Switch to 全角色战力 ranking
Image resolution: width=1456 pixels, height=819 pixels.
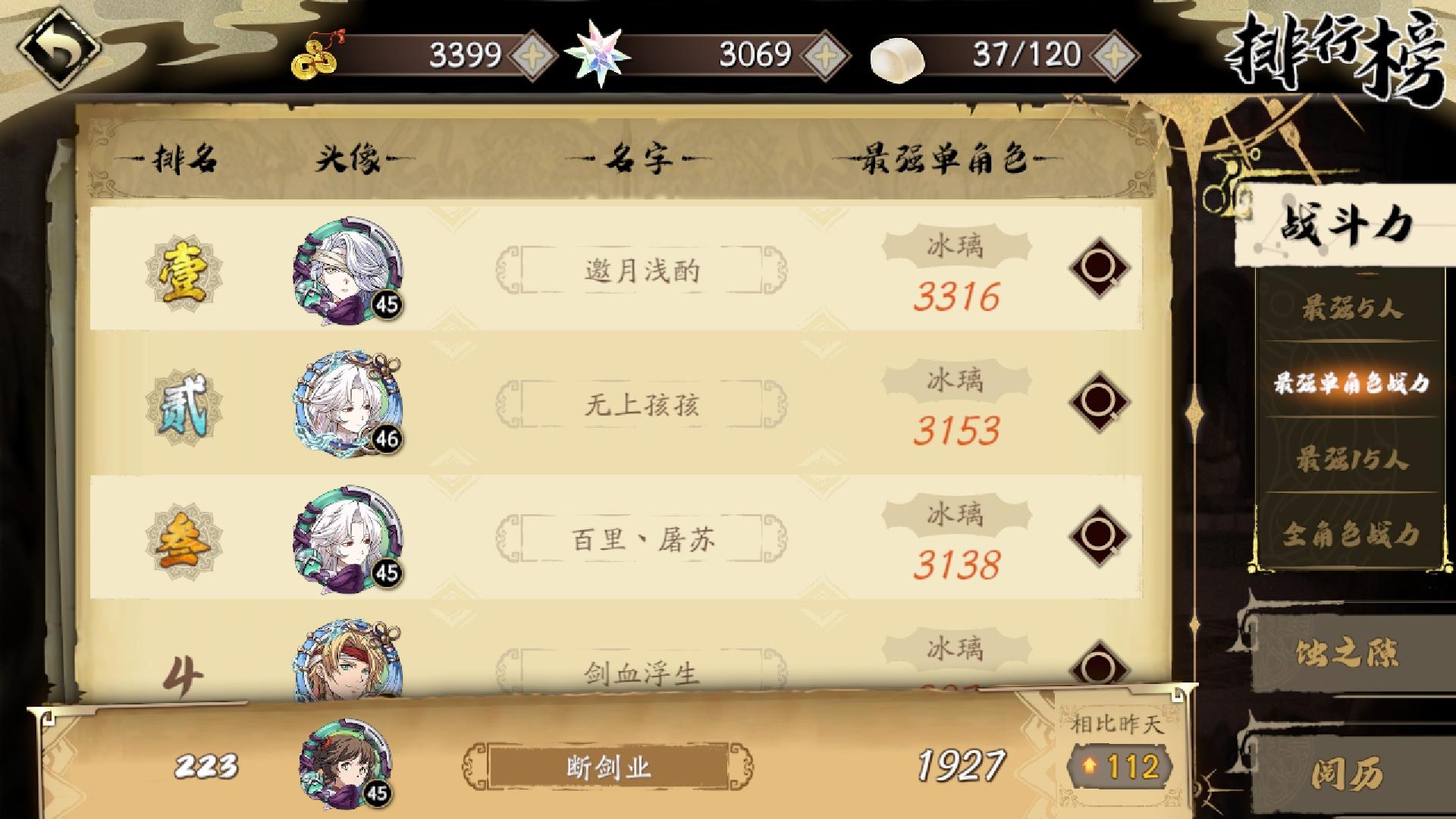[1351, 535]
